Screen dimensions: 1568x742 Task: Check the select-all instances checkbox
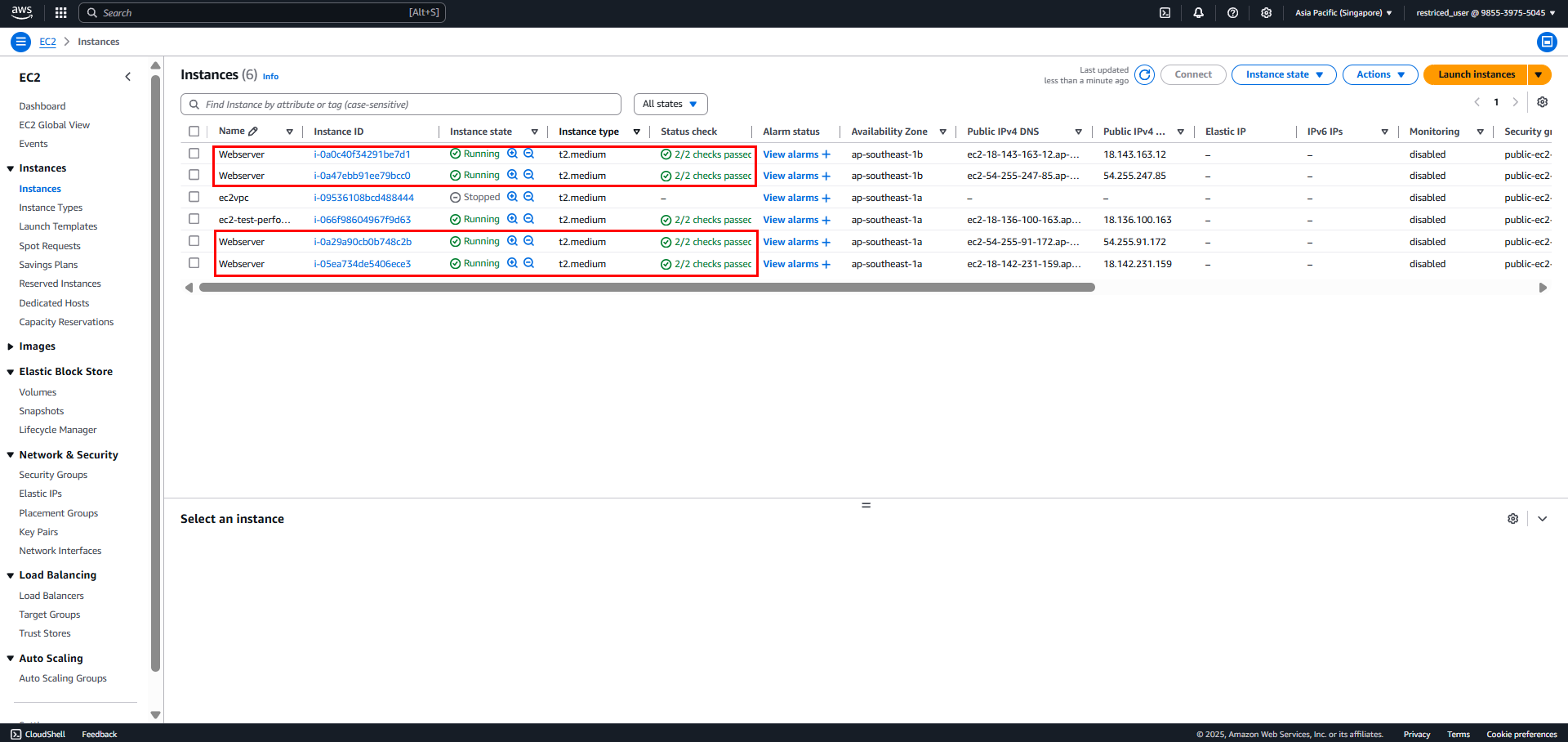(194, 132)
